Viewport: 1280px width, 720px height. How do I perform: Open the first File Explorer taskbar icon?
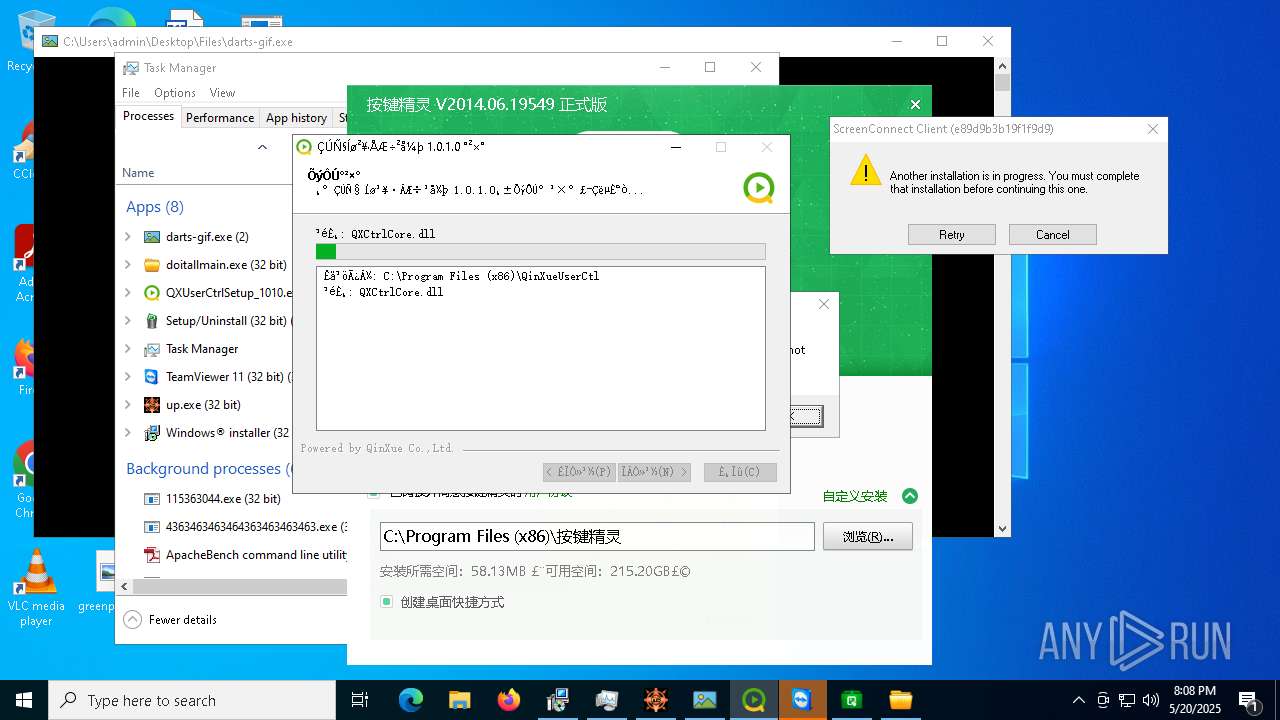click(x=460, y=700)
